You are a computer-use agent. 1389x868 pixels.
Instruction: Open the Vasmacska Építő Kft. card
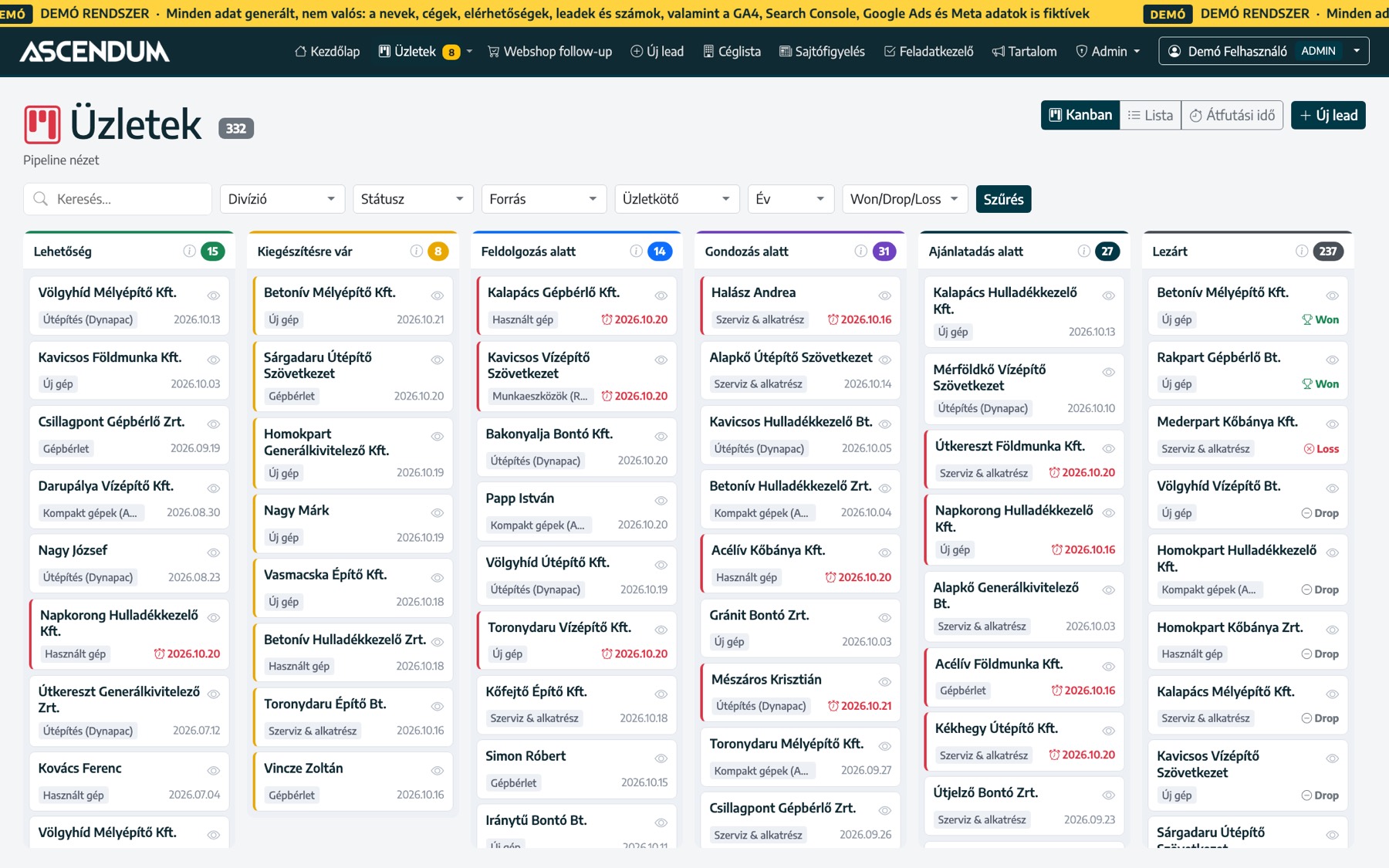click(354, 588)
